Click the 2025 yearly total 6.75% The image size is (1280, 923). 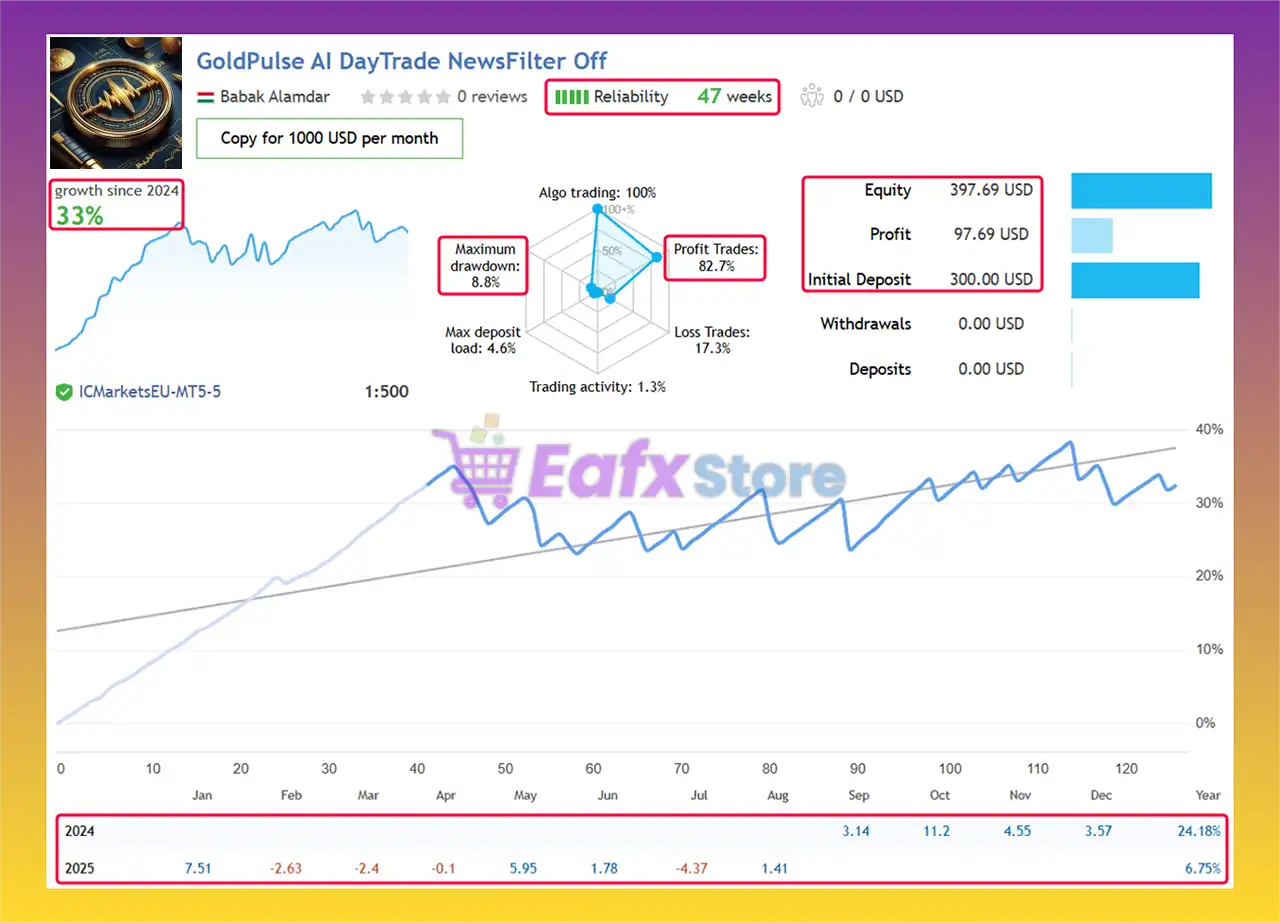1202,868
